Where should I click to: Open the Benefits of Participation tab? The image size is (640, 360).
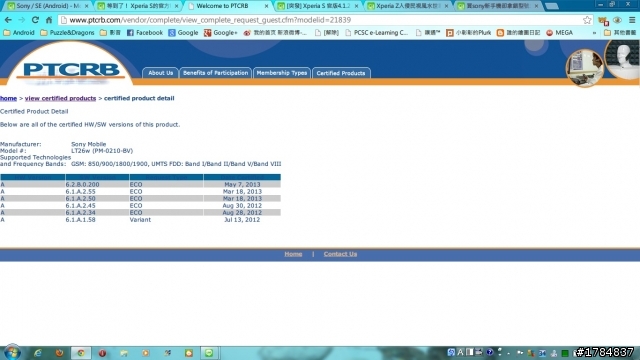216,73
